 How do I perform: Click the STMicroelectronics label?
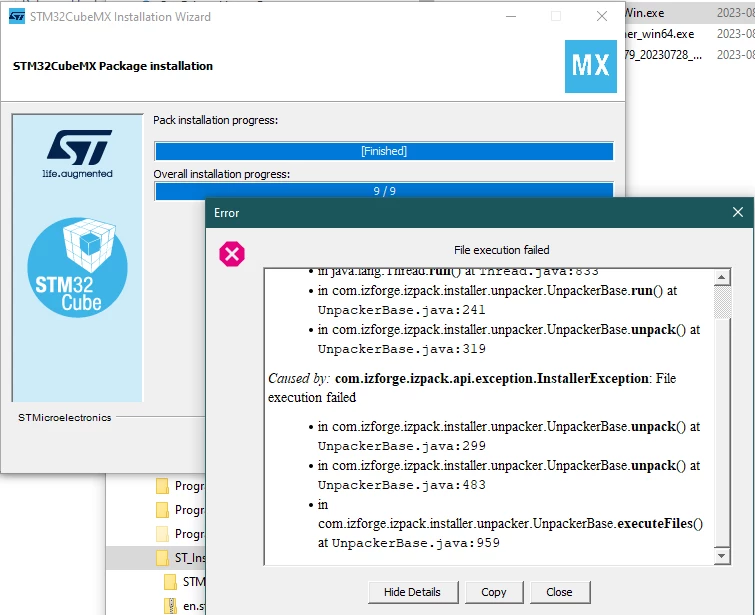coord(65,418)
